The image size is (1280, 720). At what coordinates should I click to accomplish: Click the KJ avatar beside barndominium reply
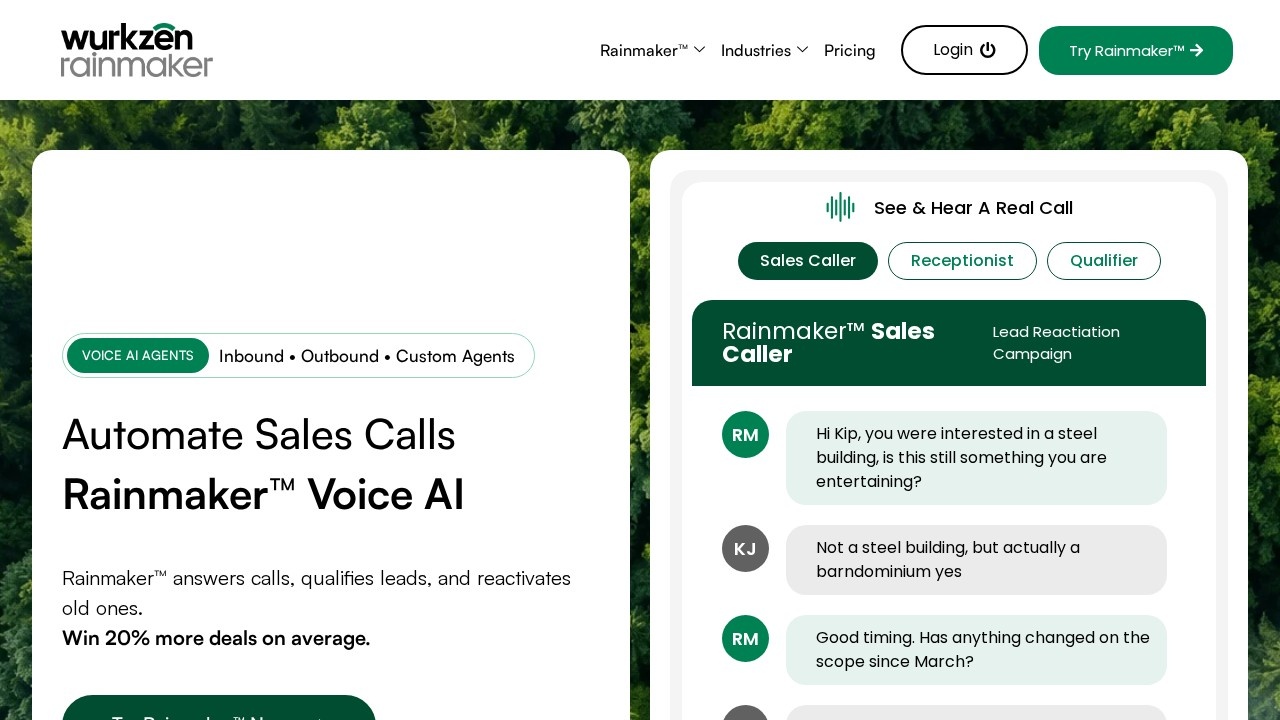coord(745,548)
